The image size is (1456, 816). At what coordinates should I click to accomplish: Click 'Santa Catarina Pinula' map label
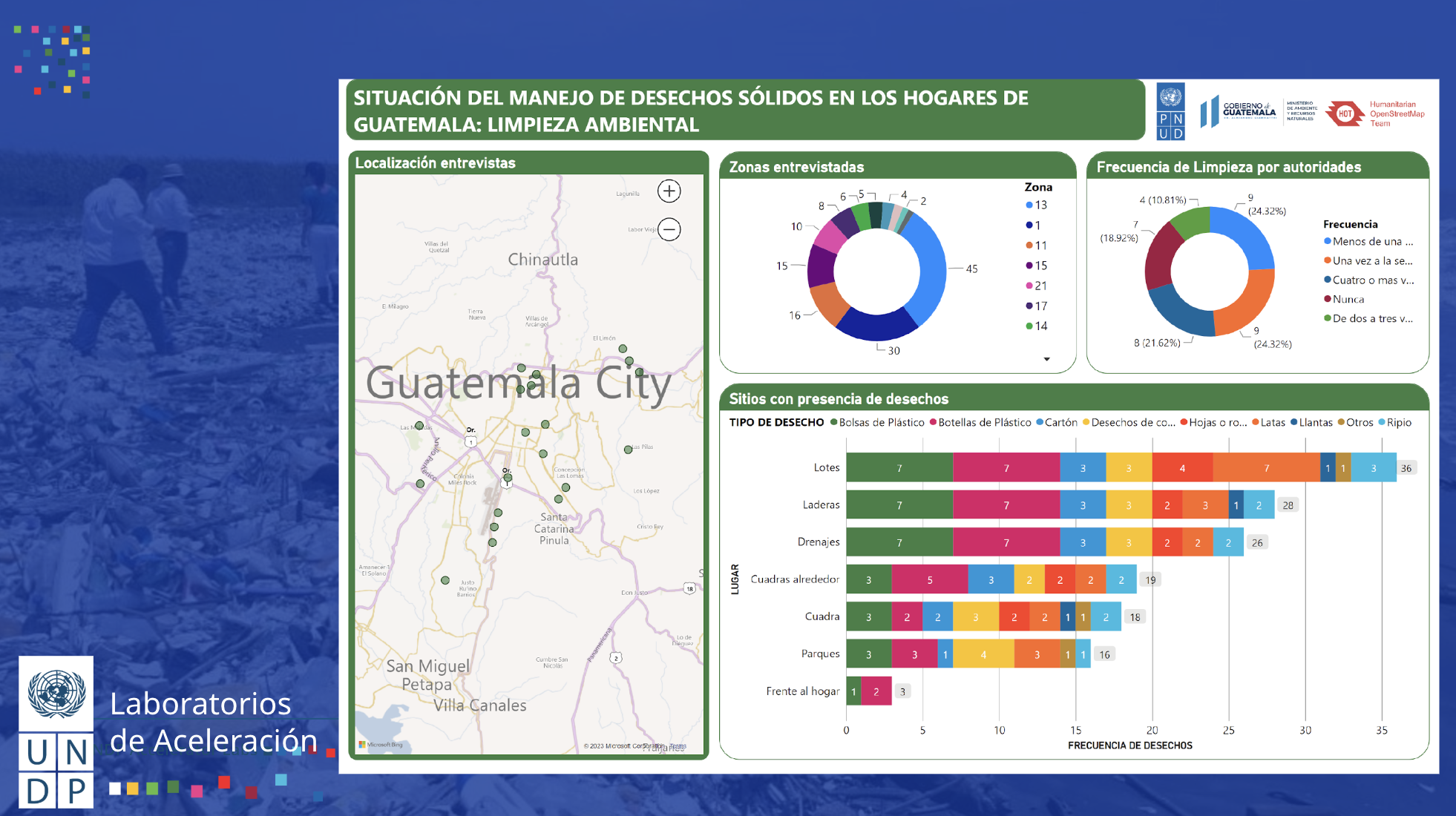point(554,528)
